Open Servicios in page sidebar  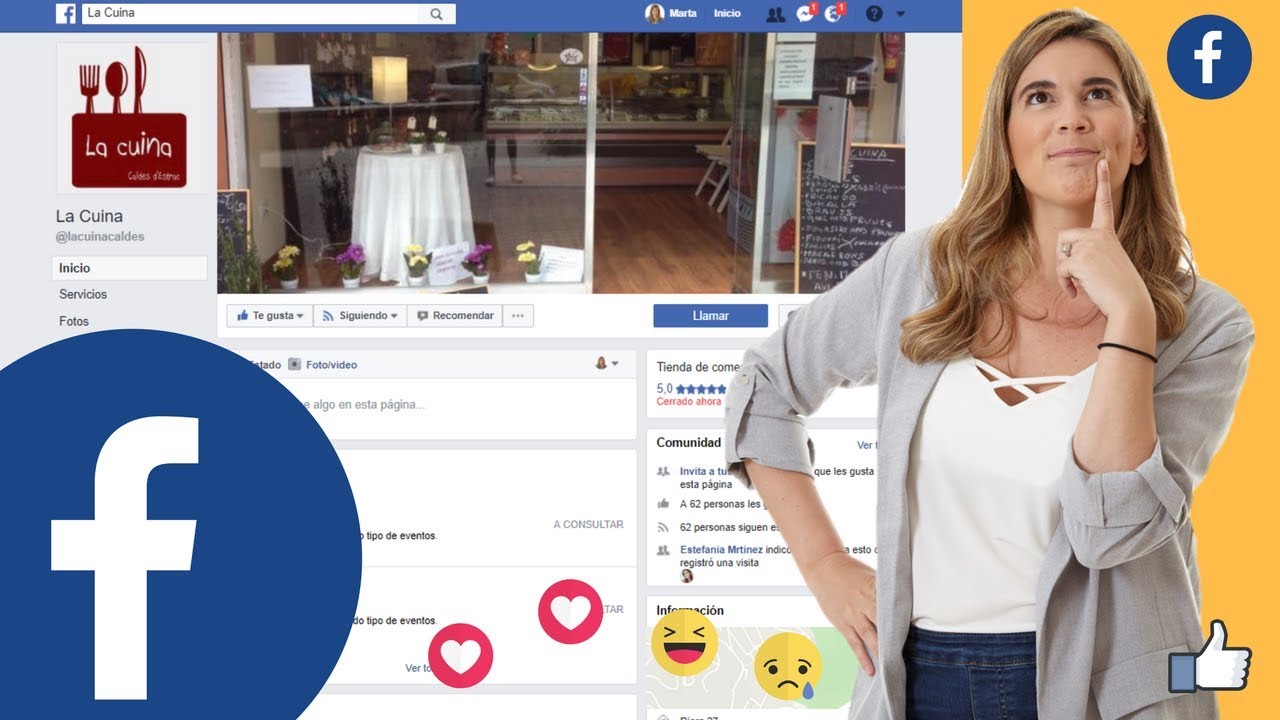pos(83,294)
